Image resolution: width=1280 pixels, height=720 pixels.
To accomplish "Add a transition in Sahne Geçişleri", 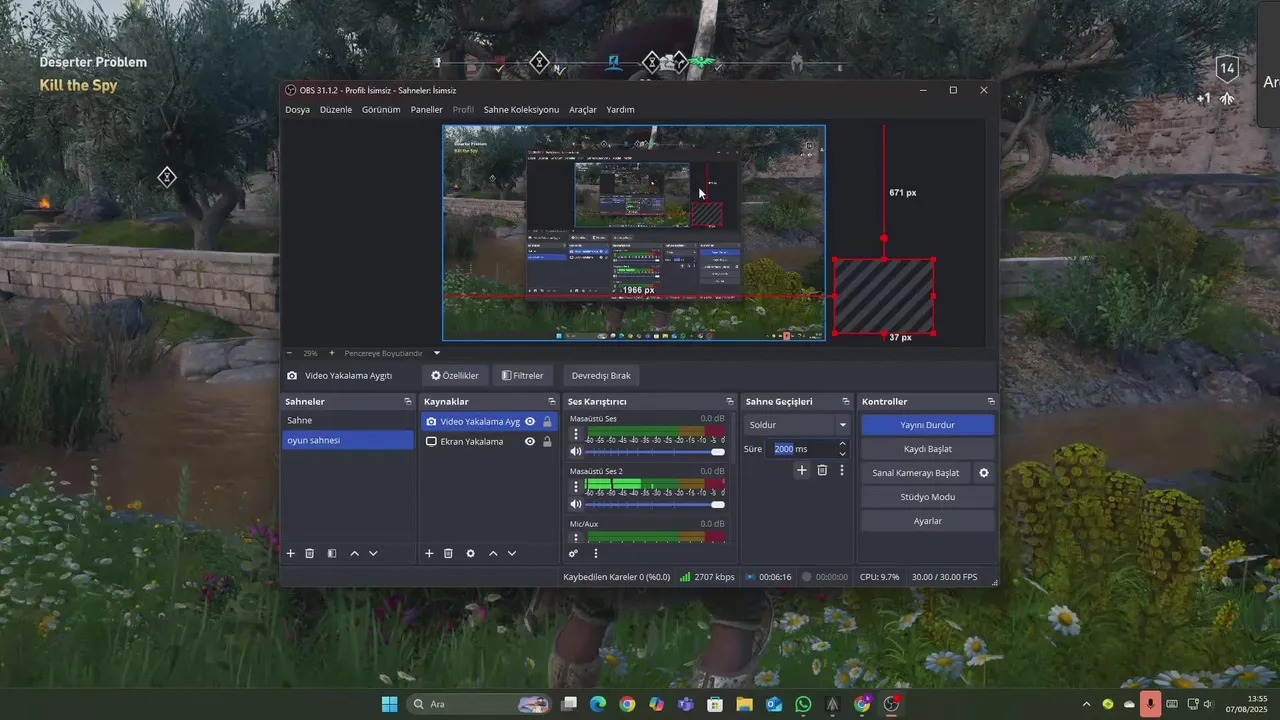I will (x=802, y=470).
